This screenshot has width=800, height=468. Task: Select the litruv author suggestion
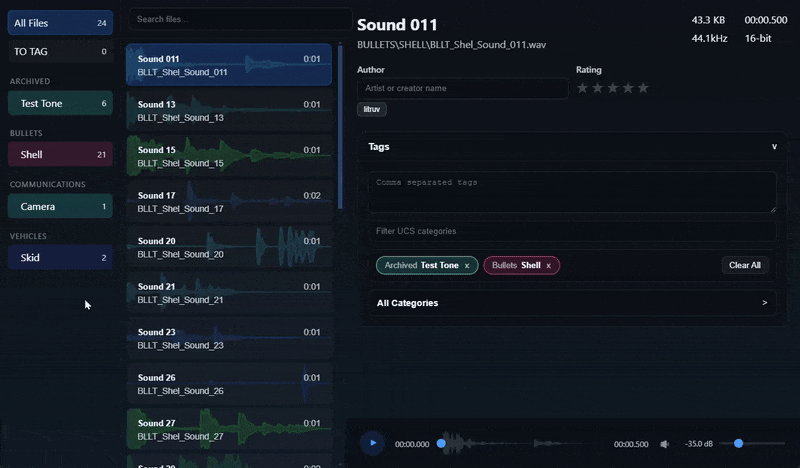click(372, 109)
